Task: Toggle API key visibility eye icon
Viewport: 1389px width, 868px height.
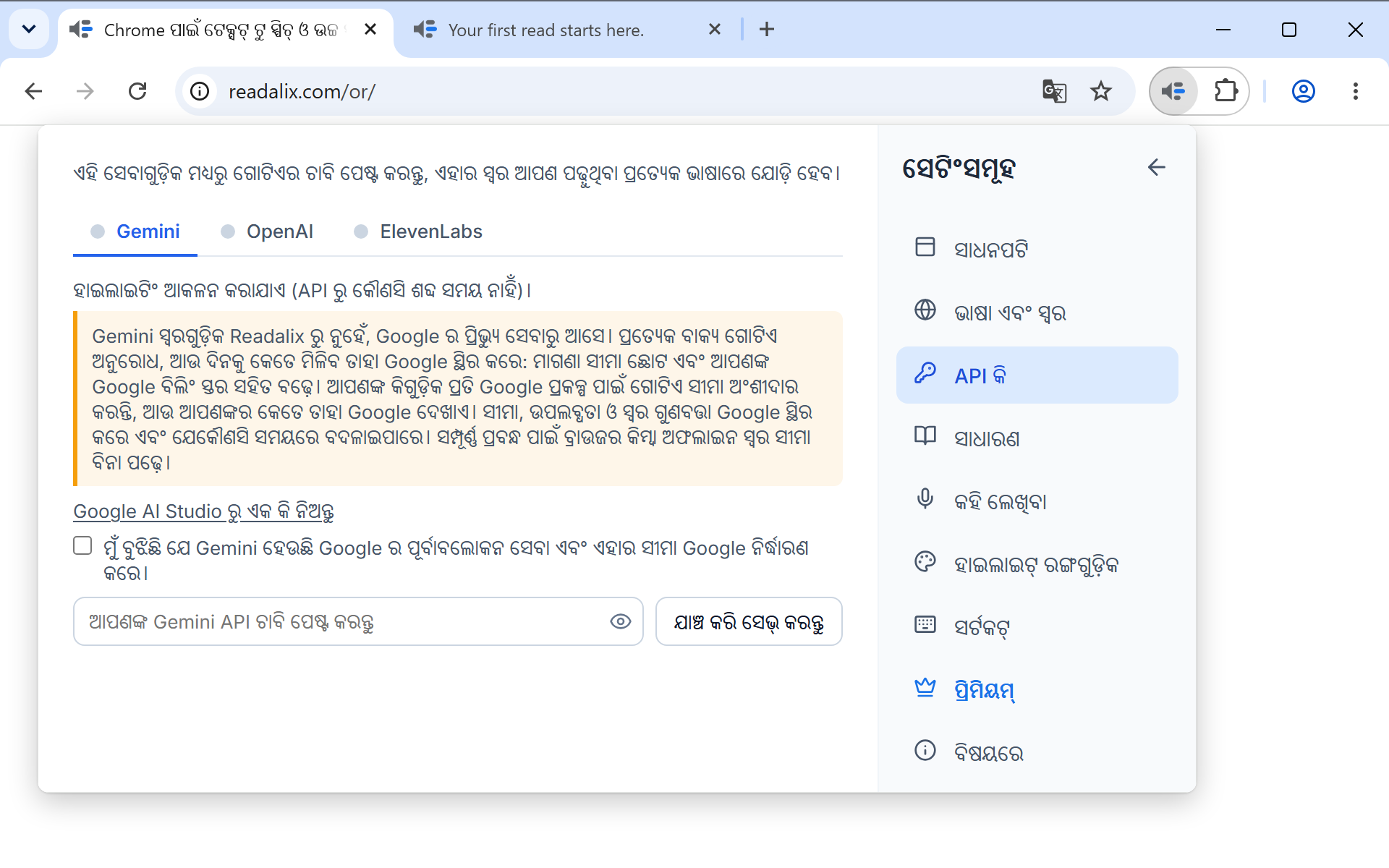Action: coord(620,621)
